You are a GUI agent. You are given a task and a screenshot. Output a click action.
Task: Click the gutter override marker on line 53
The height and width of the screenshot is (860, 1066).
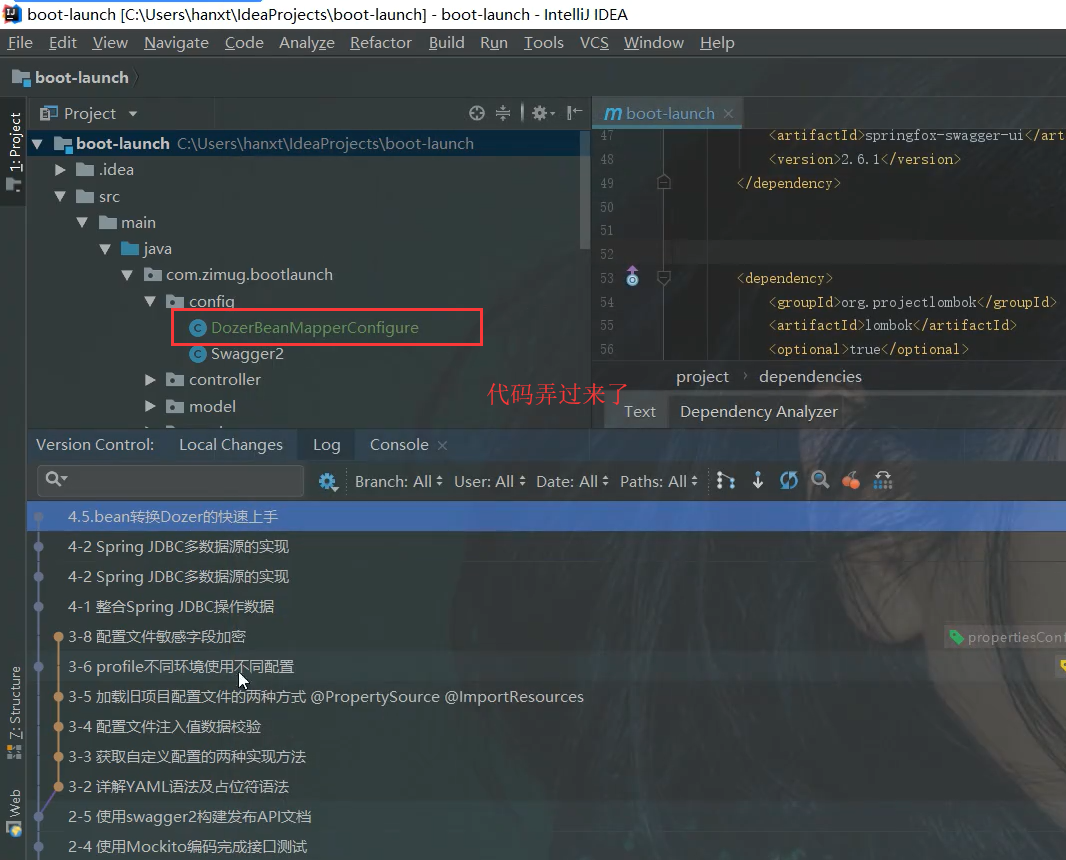point(632,276)
